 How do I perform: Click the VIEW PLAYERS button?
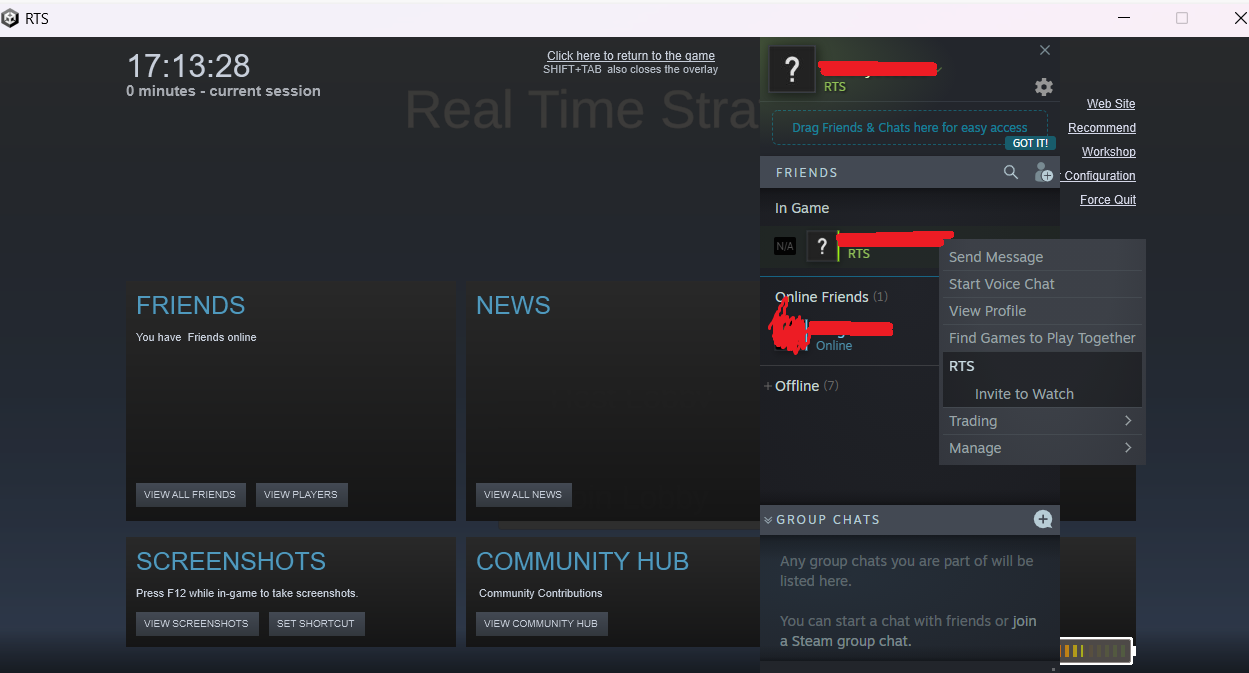(x=301, y=494)
